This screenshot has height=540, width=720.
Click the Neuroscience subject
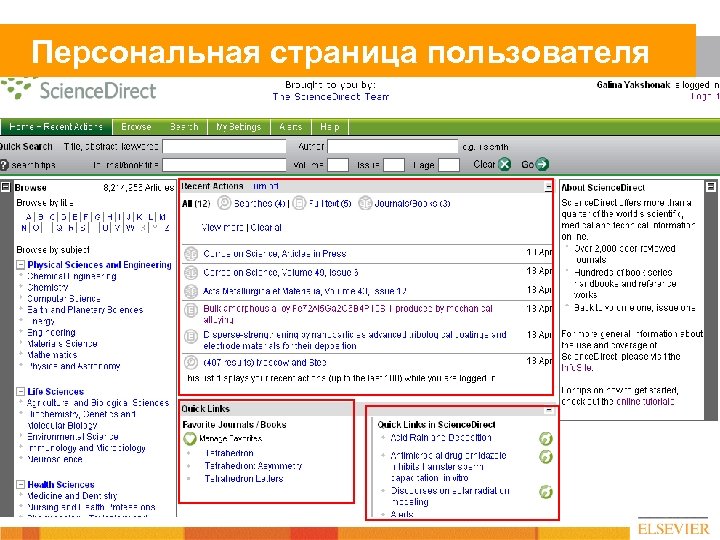pyautogui.click(x=55, y=459)
